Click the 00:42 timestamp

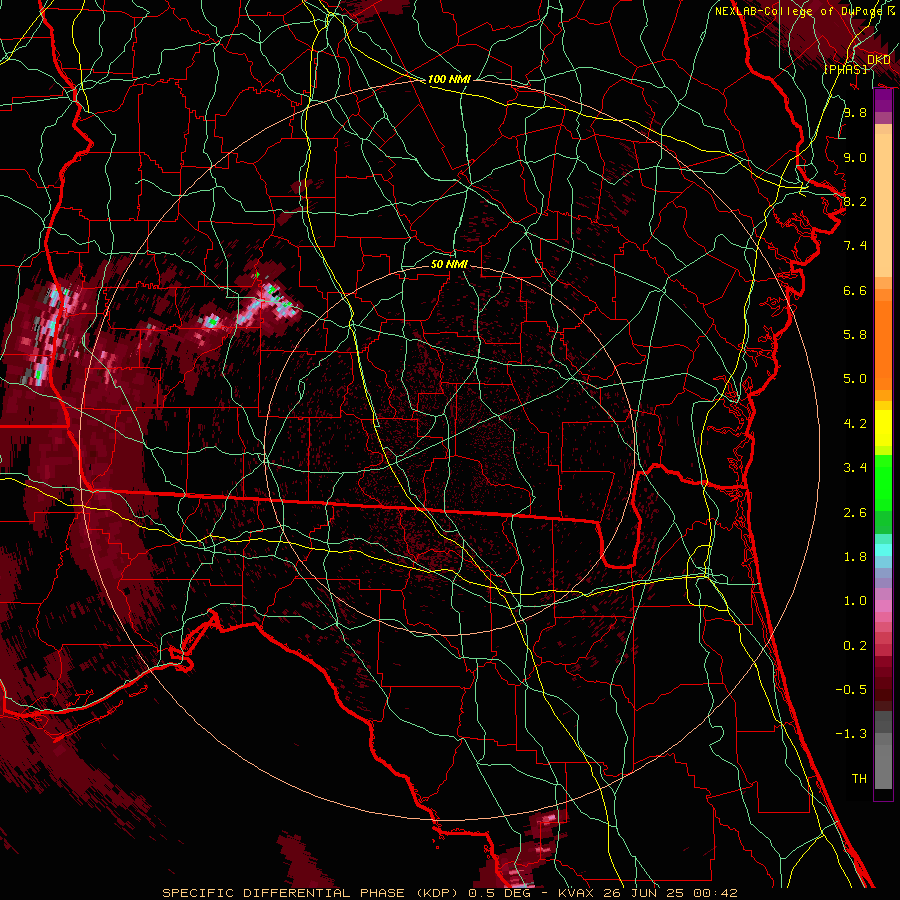point(717,893)
